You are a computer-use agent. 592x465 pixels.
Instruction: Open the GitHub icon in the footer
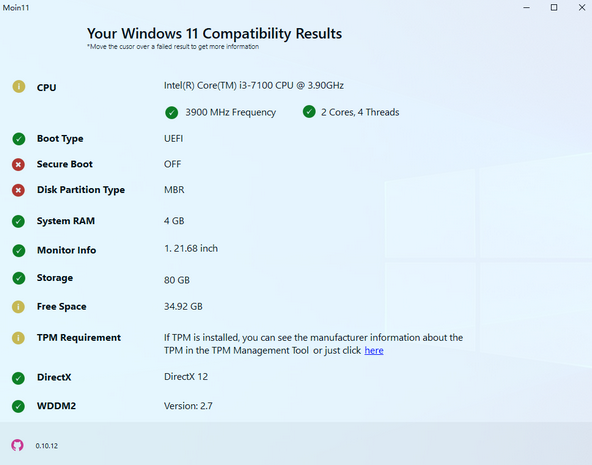coord(17,445)
